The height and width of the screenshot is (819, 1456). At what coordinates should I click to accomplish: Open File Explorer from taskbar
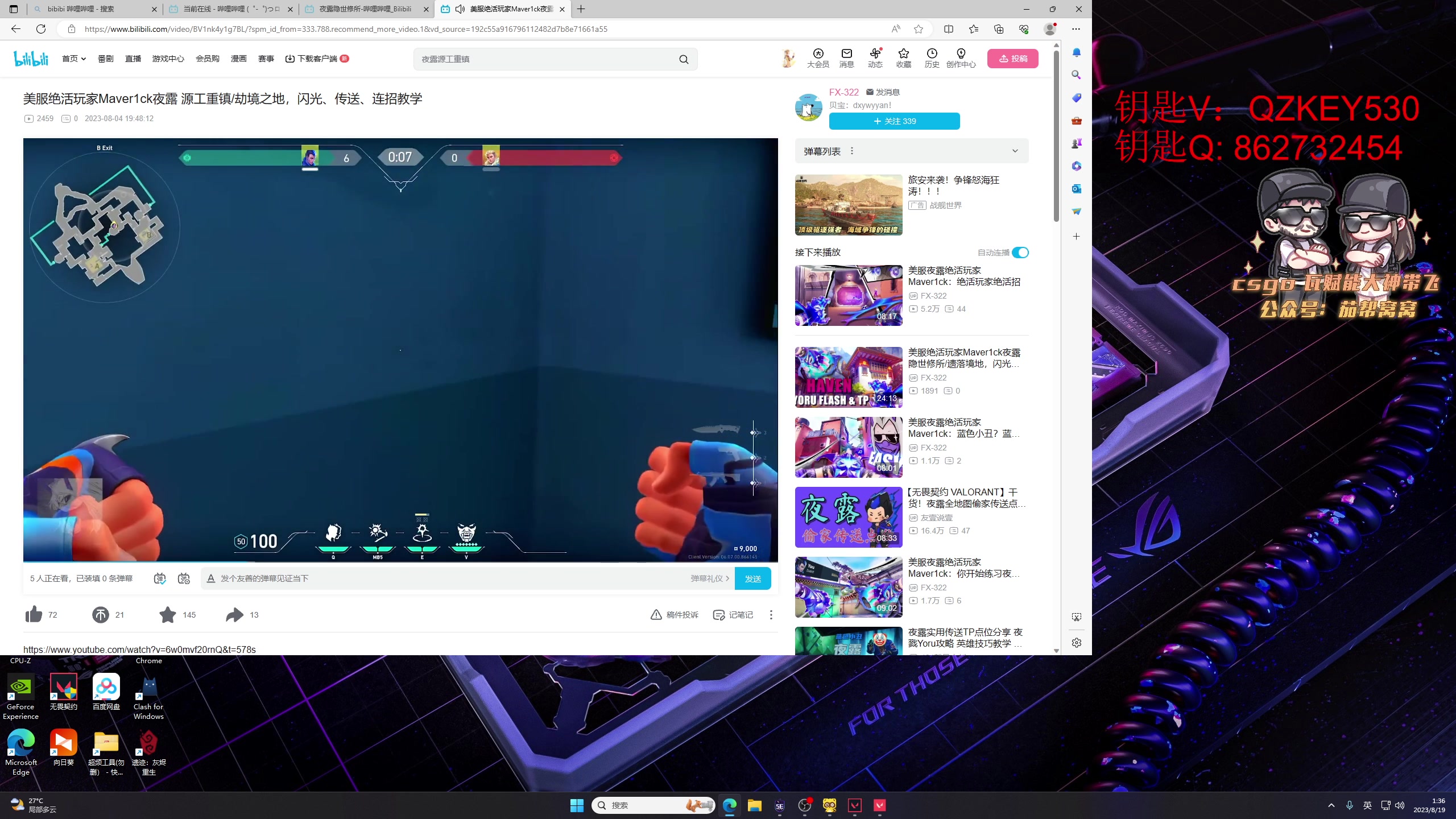tap(754, 805)
